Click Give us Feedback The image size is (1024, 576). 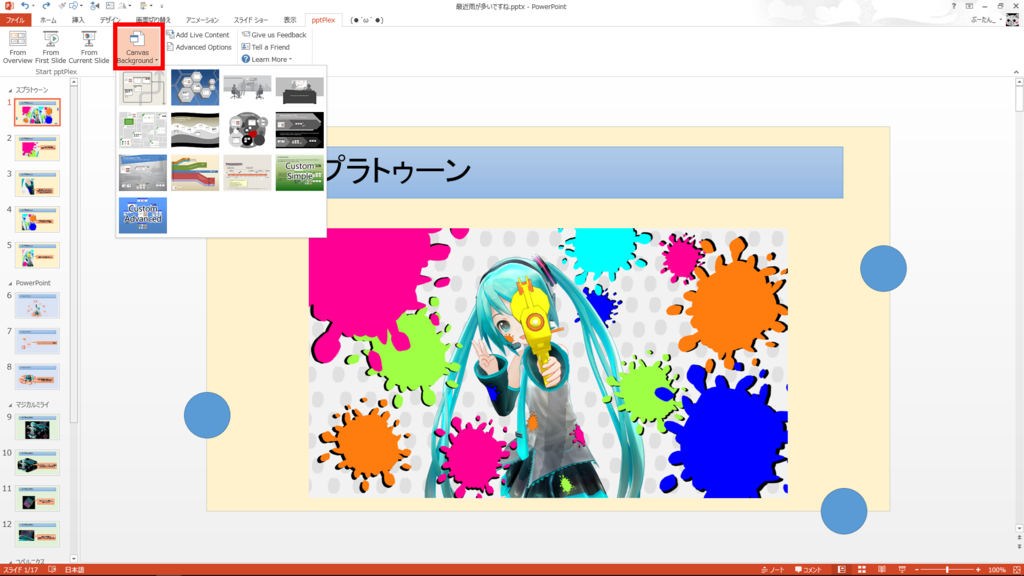point(274,35)
